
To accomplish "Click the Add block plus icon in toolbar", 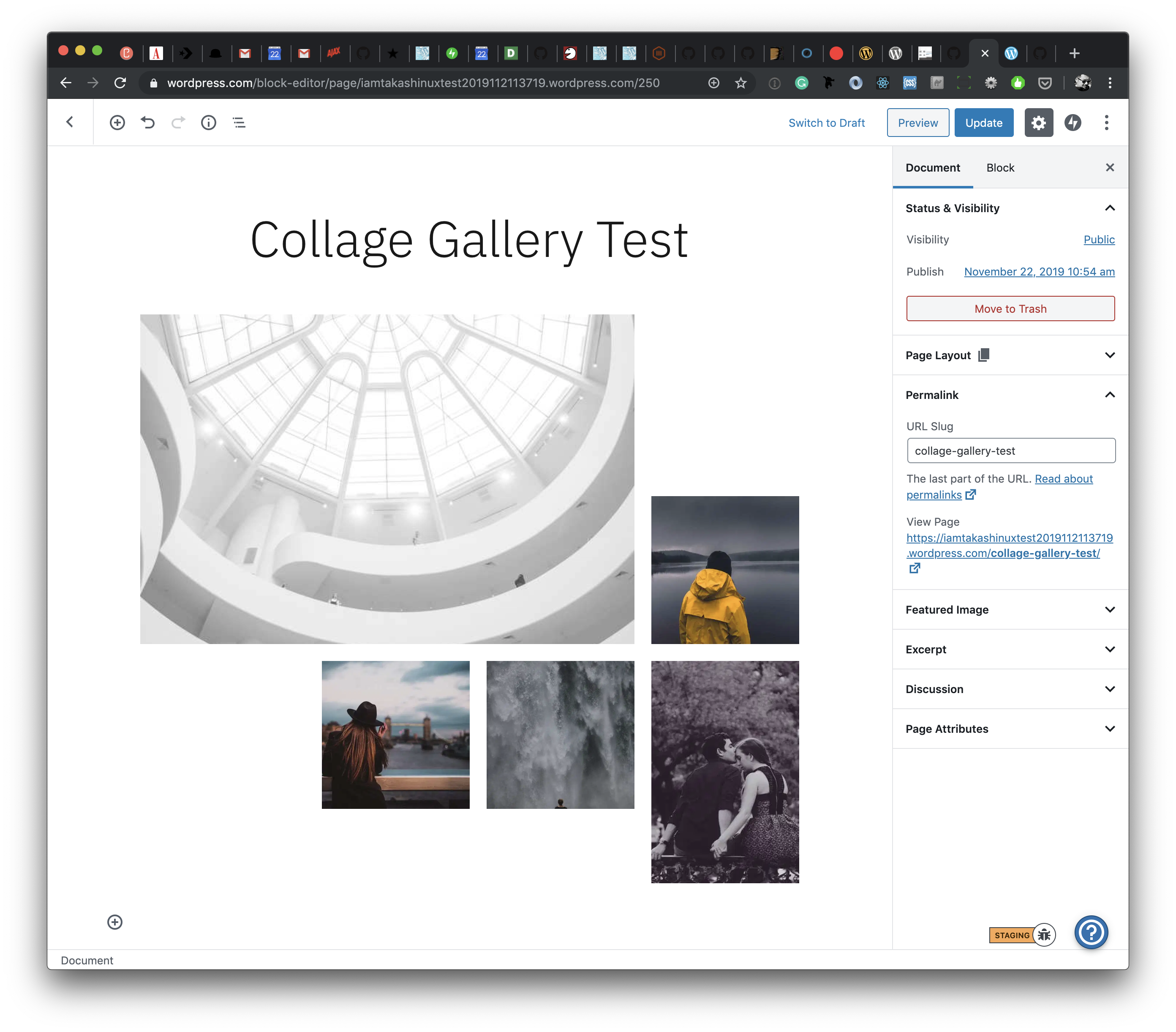I will (x=117, y=123).
